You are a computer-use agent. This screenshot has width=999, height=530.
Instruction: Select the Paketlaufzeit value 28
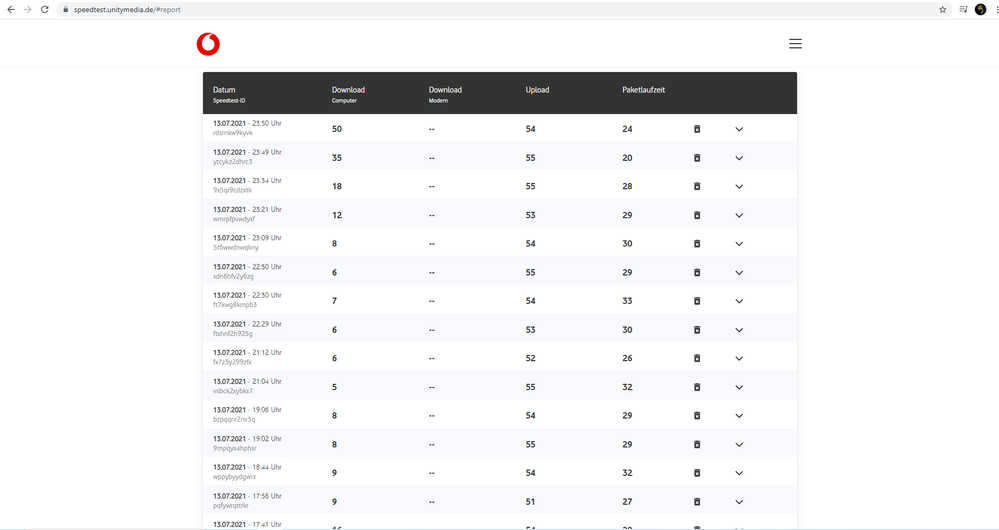coord(627,187)
